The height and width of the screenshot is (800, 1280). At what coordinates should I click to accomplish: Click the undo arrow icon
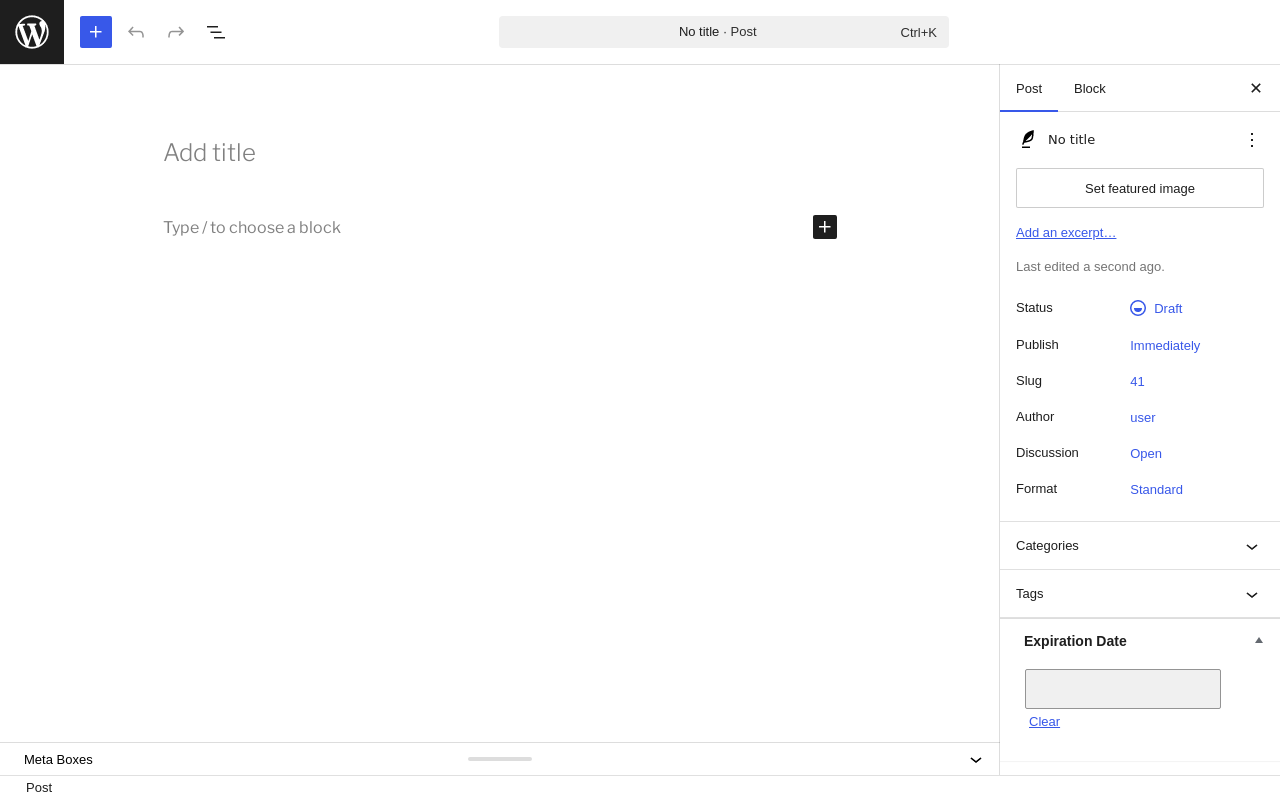tap(136, 32)
